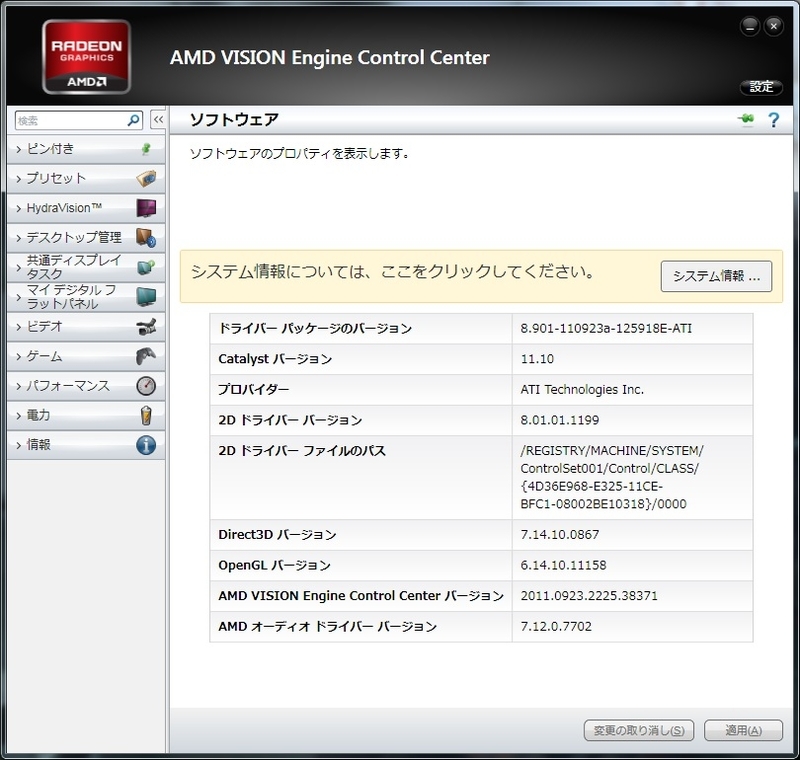Expand the 情報 section

(86, 445)
